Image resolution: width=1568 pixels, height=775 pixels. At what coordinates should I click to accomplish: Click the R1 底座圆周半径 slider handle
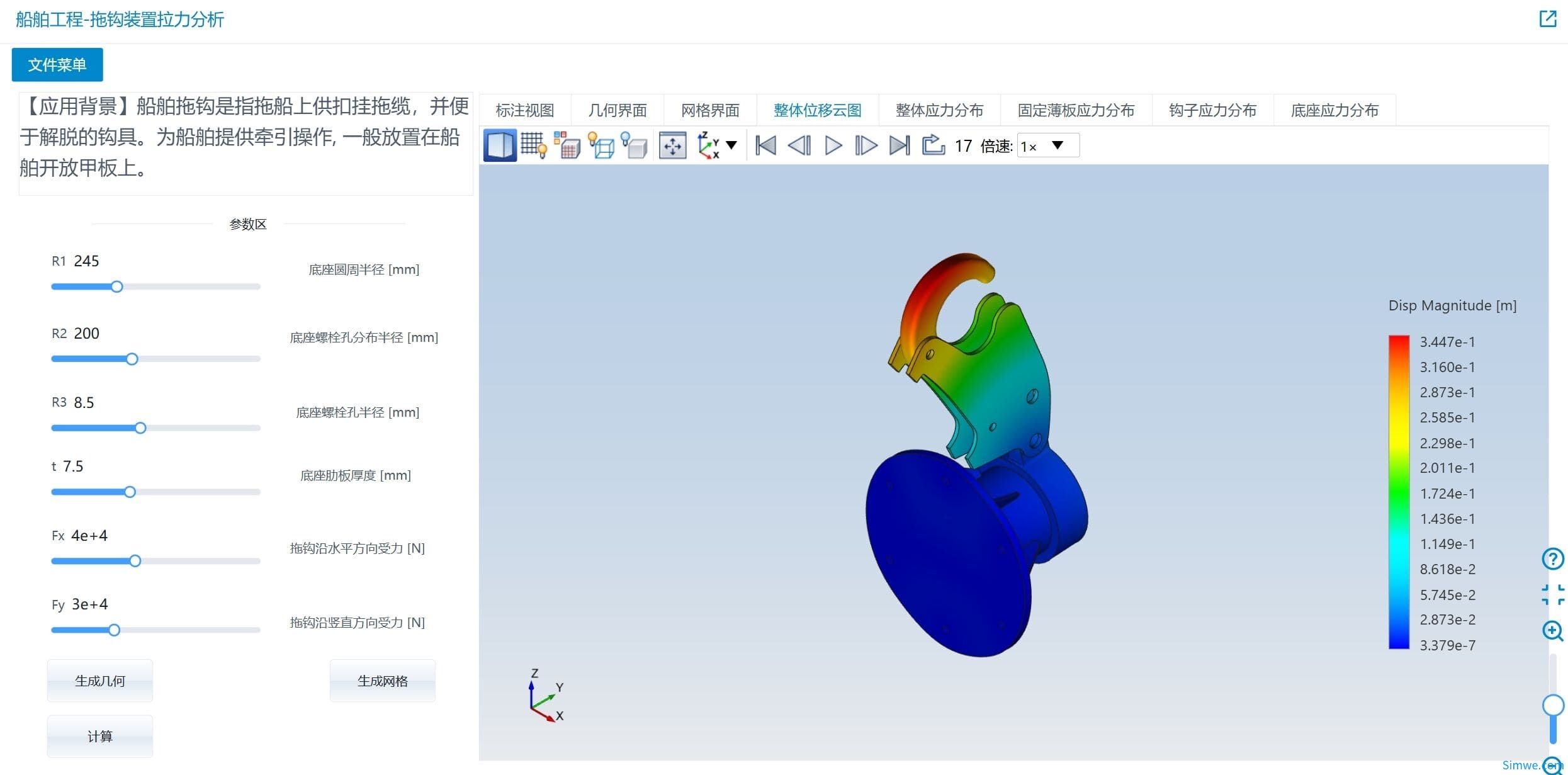coord(116,287)
